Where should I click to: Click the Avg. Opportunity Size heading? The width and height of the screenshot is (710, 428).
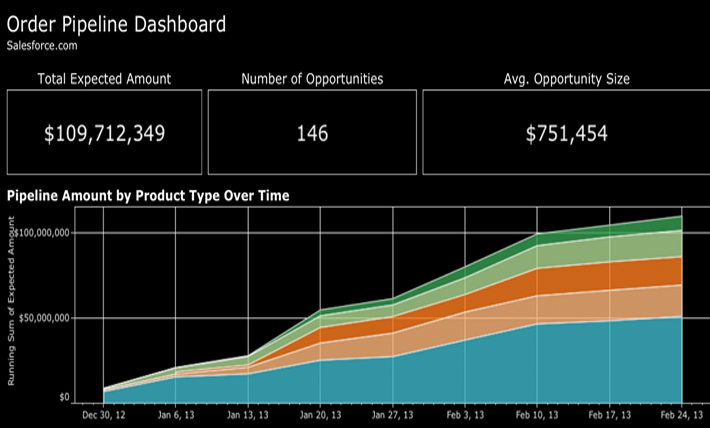tap(566, 79)
